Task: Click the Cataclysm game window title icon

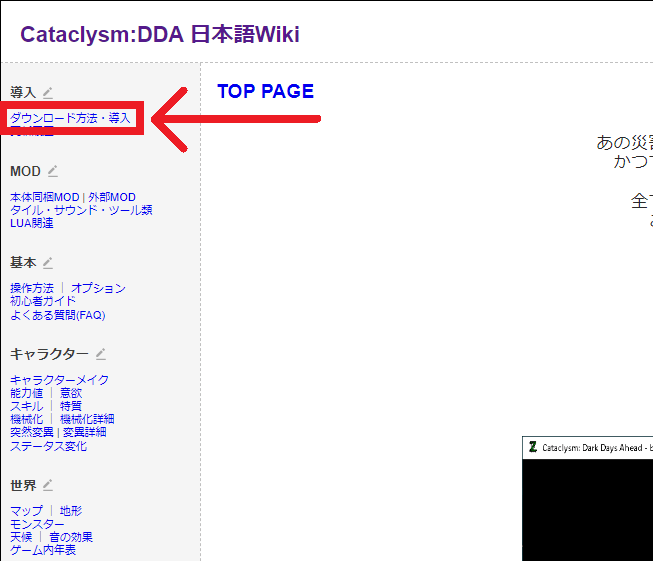Action: [533, 446]
